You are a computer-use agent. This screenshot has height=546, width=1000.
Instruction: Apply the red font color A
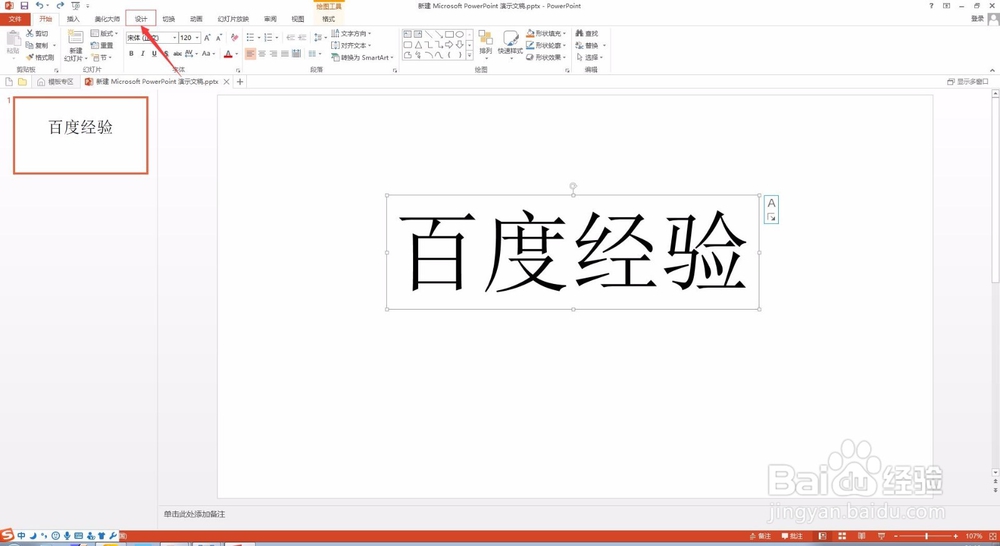228,54
